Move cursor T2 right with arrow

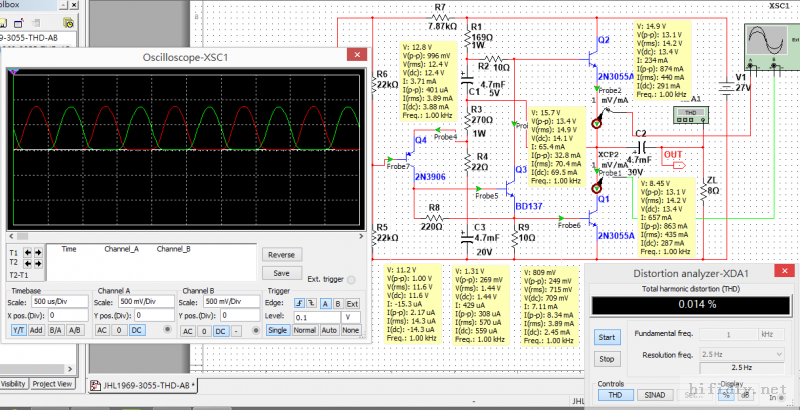click(x=38, y=262)
